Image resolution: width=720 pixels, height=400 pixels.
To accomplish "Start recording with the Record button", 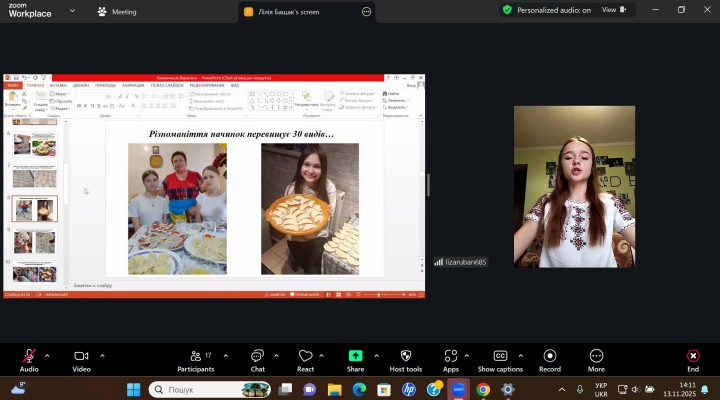I will [x=549, y=357].
